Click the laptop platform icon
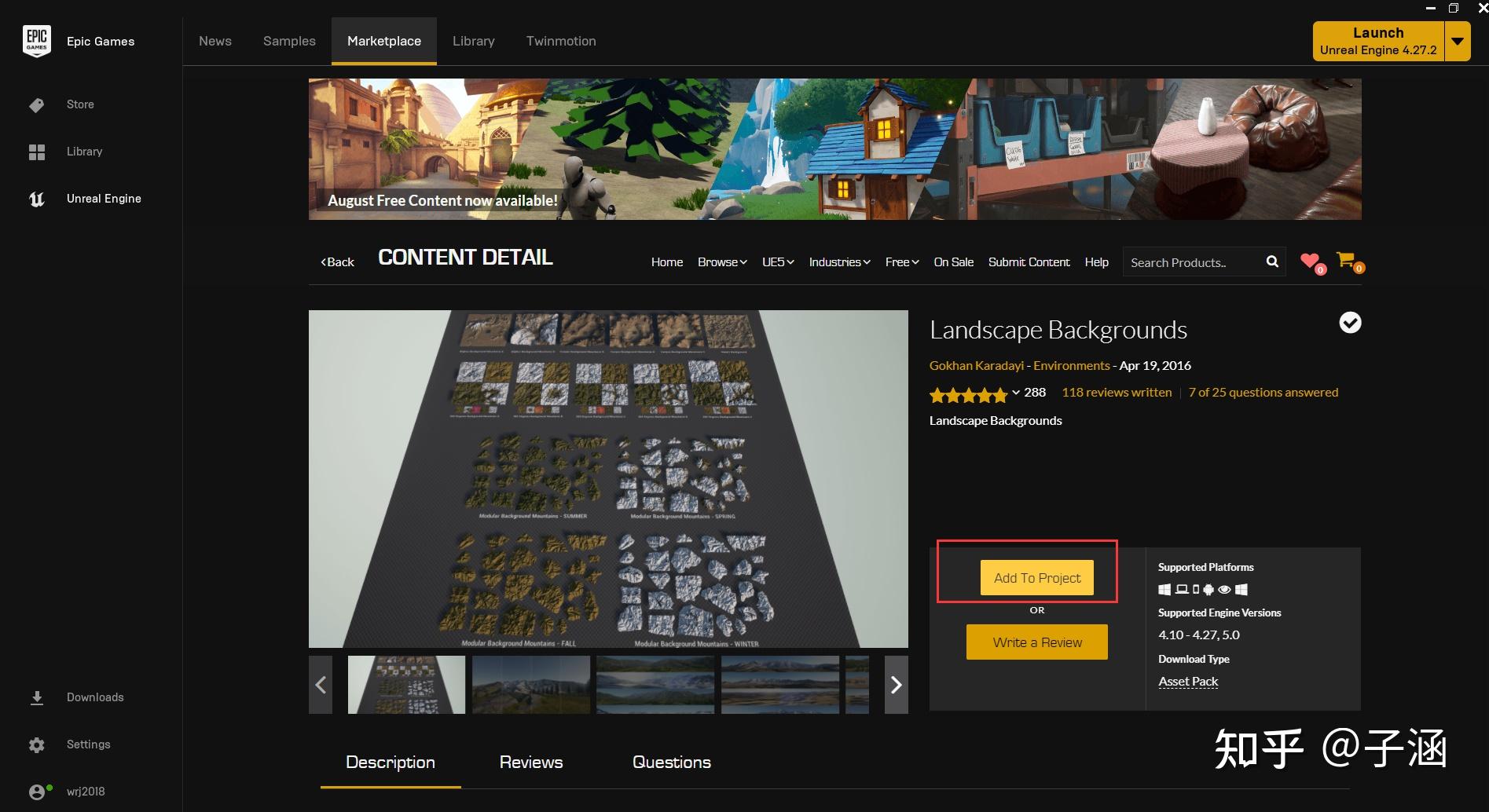The height and width of the screenshot is (812, 1489). [1182, 590]
